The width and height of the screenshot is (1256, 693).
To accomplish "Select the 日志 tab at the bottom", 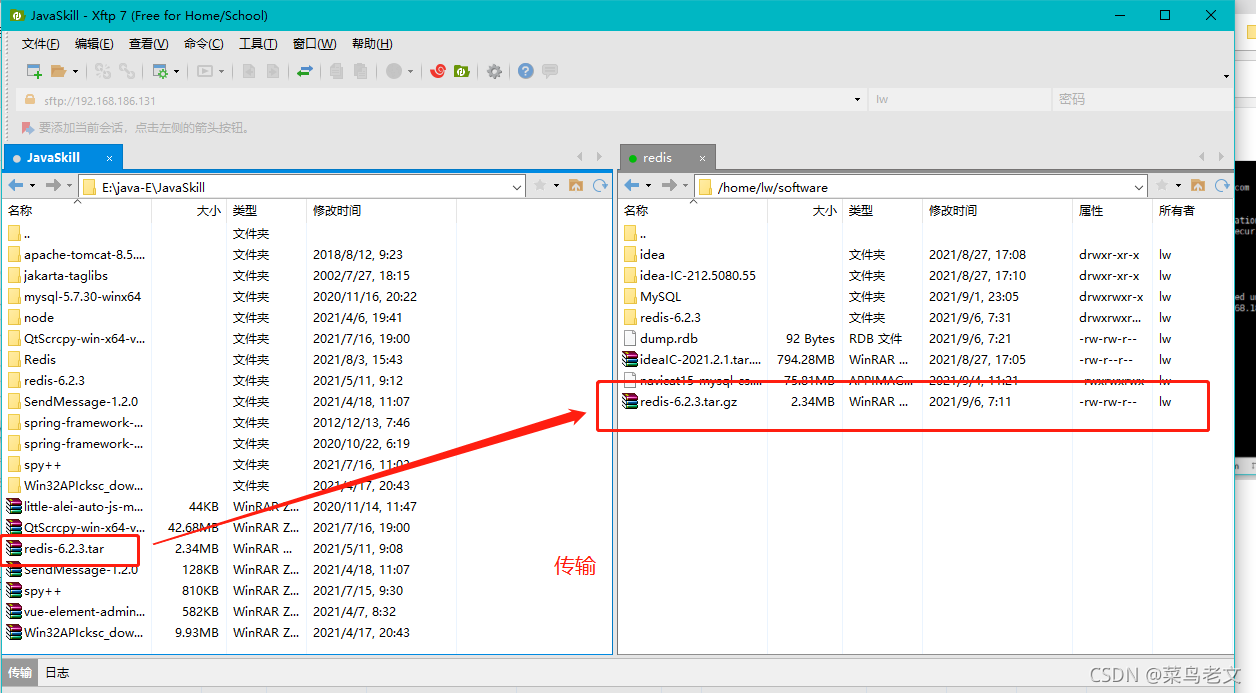I will [x=57, y=672].
